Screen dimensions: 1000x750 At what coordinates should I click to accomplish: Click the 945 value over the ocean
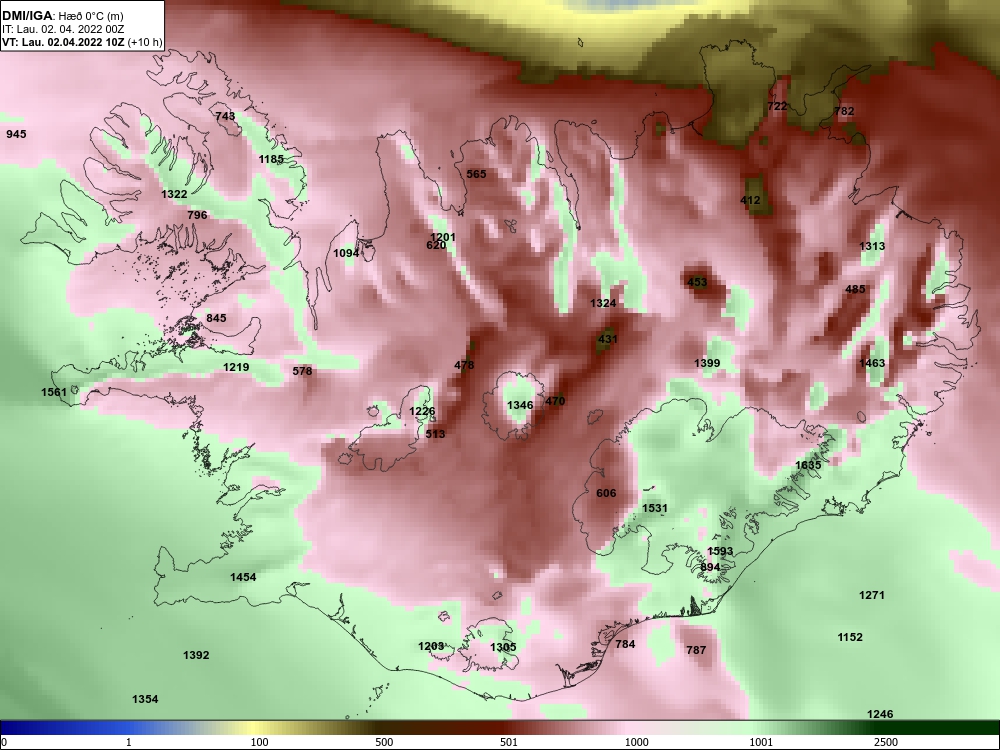(x=17, y=134)
